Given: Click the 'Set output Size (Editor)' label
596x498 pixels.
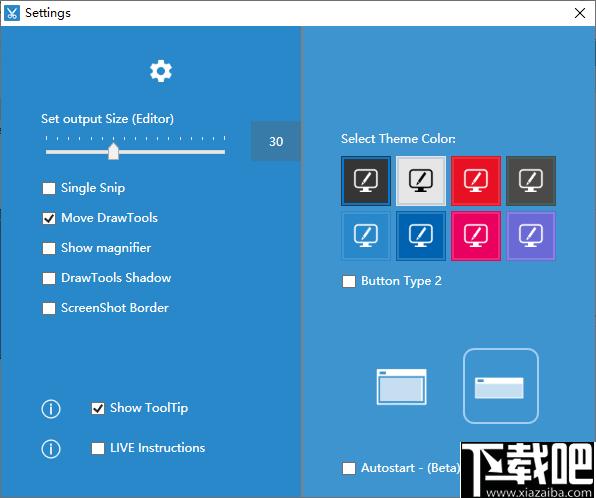Looking at the screenshot, I should coord(108,119).
